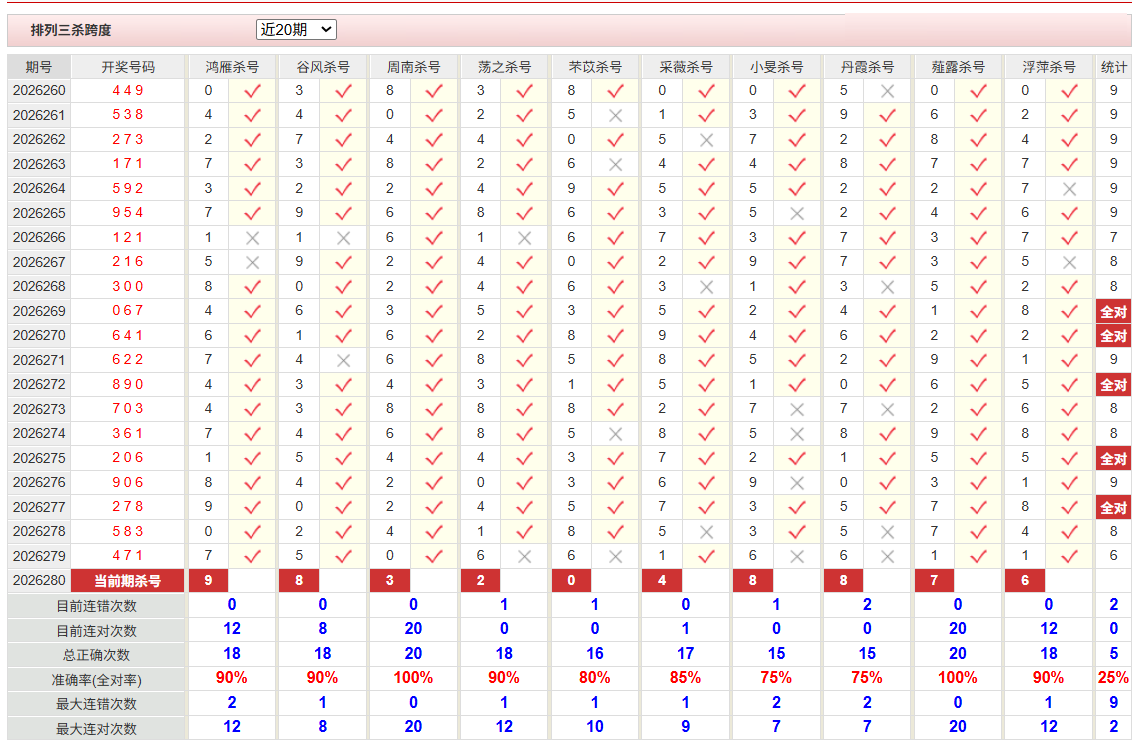This screenshot has height=748, width=1143.
Task: Click the red check for 浮萍杀号 in row 2026272
Action: (1069, 385)
